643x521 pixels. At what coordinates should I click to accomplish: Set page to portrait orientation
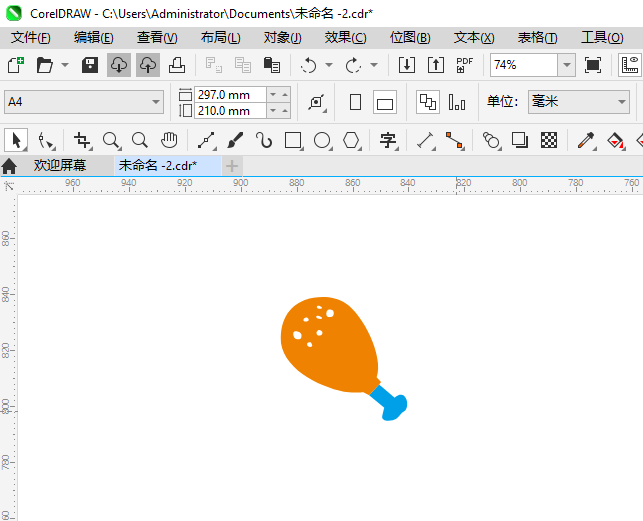click(x=356, y=102)
